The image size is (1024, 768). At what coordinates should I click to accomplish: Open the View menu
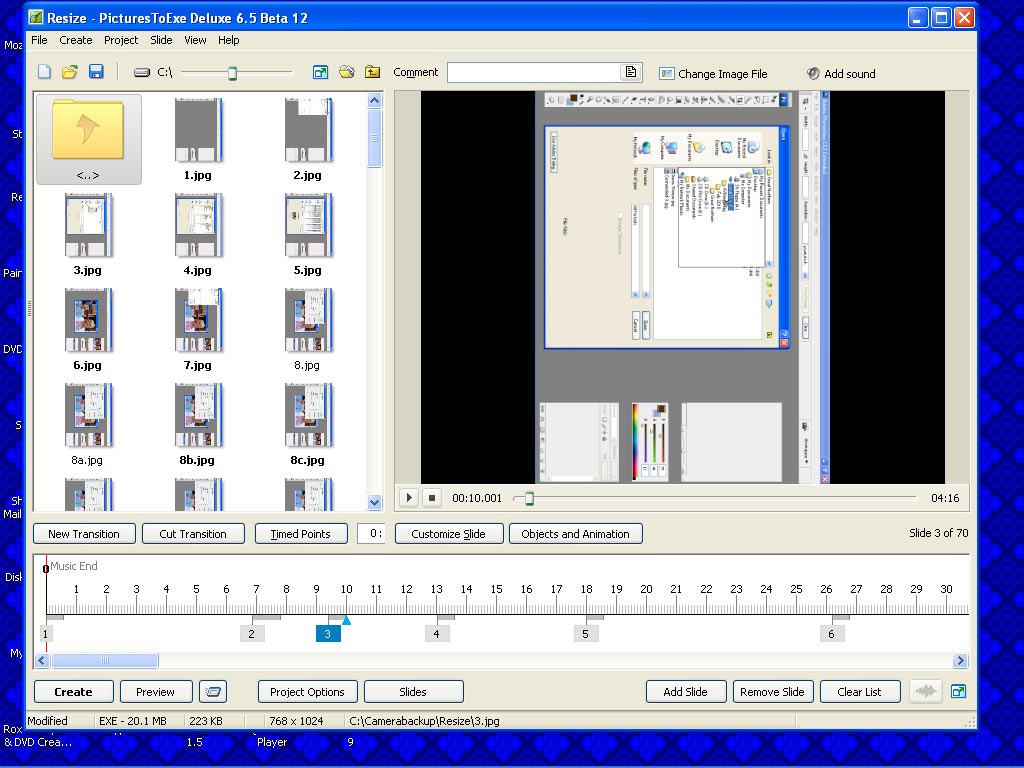tap(195, 40)
